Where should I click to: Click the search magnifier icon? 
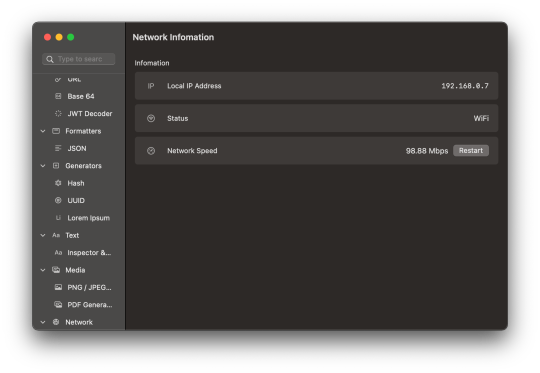pyautogui.click(x=50, y=59)
